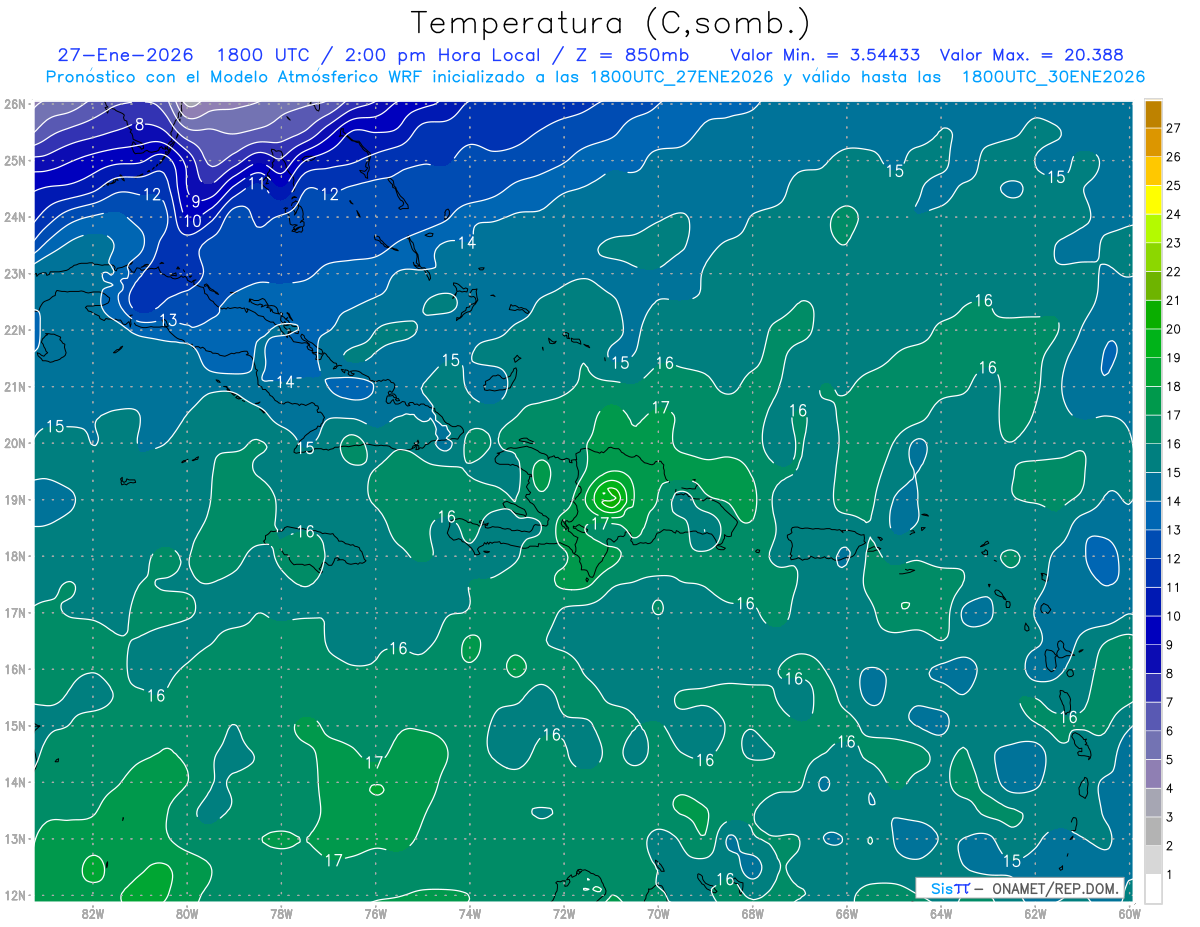Click the color bar label '7'
The width and height of the screenshot is (1200, 927).
(x=1170, y=702)
